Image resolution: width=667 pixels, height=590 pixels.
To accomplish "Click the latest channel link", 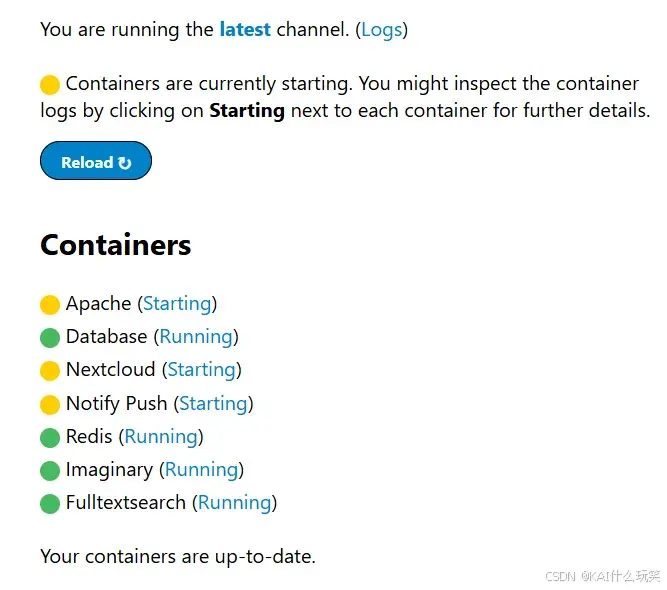I will click(245, 29).
